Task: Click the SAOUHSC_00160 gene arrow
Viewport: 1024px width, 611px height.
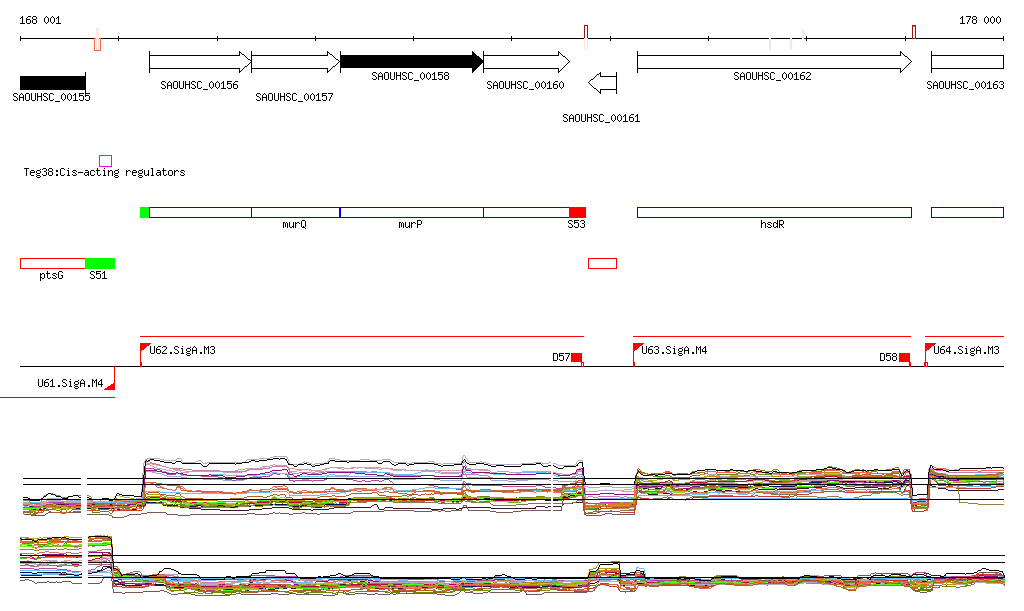Action: [x=526, y=62]
